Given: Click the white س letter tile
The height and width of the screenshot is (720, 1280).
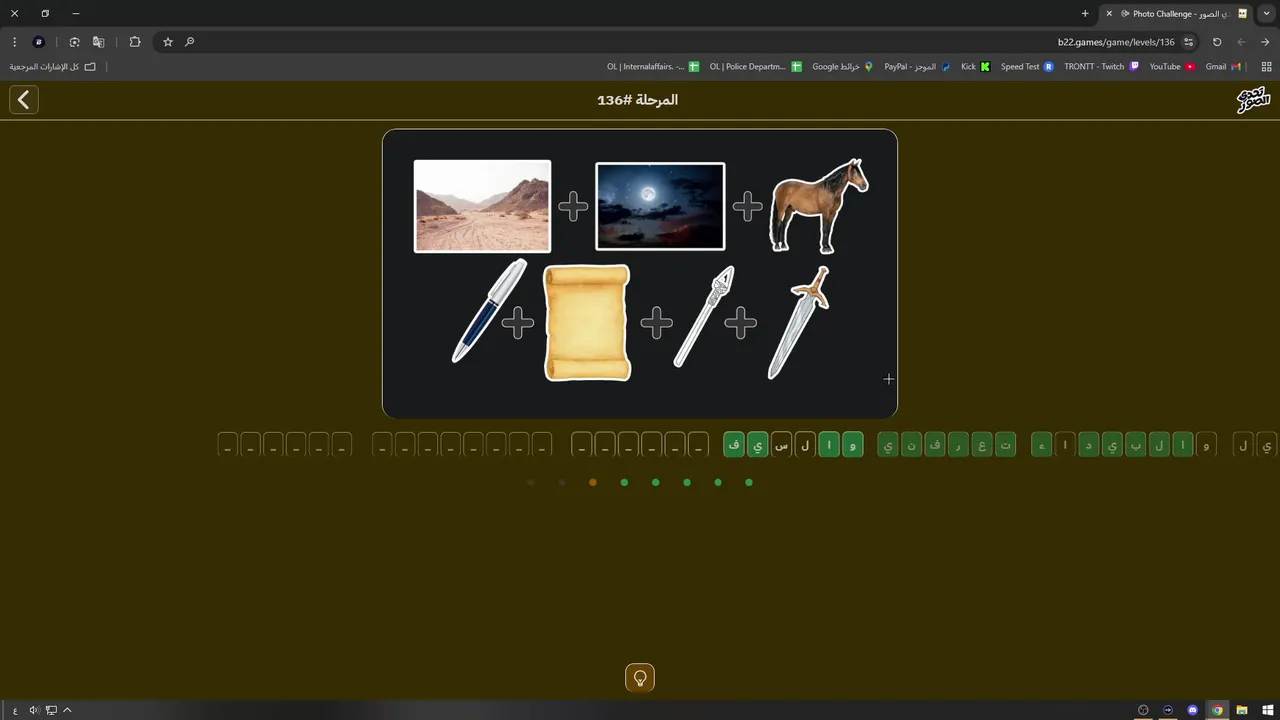Looking at the screenshot, I should click(x=782, y=445).
